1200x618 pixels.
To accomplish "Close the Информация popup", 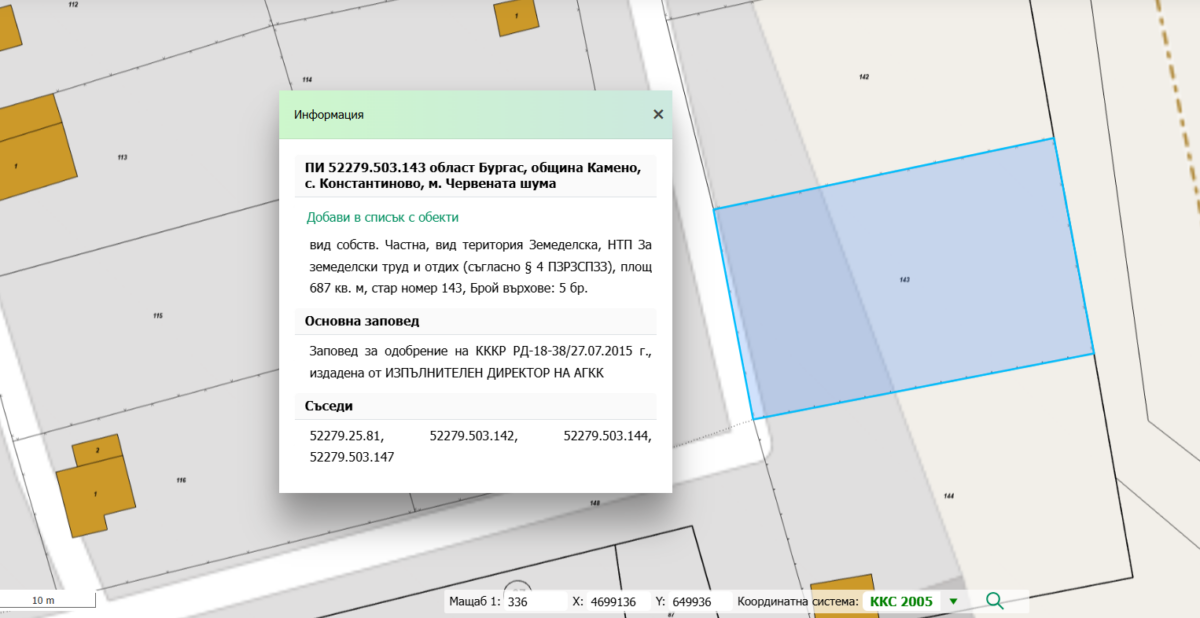I will 658,114.
